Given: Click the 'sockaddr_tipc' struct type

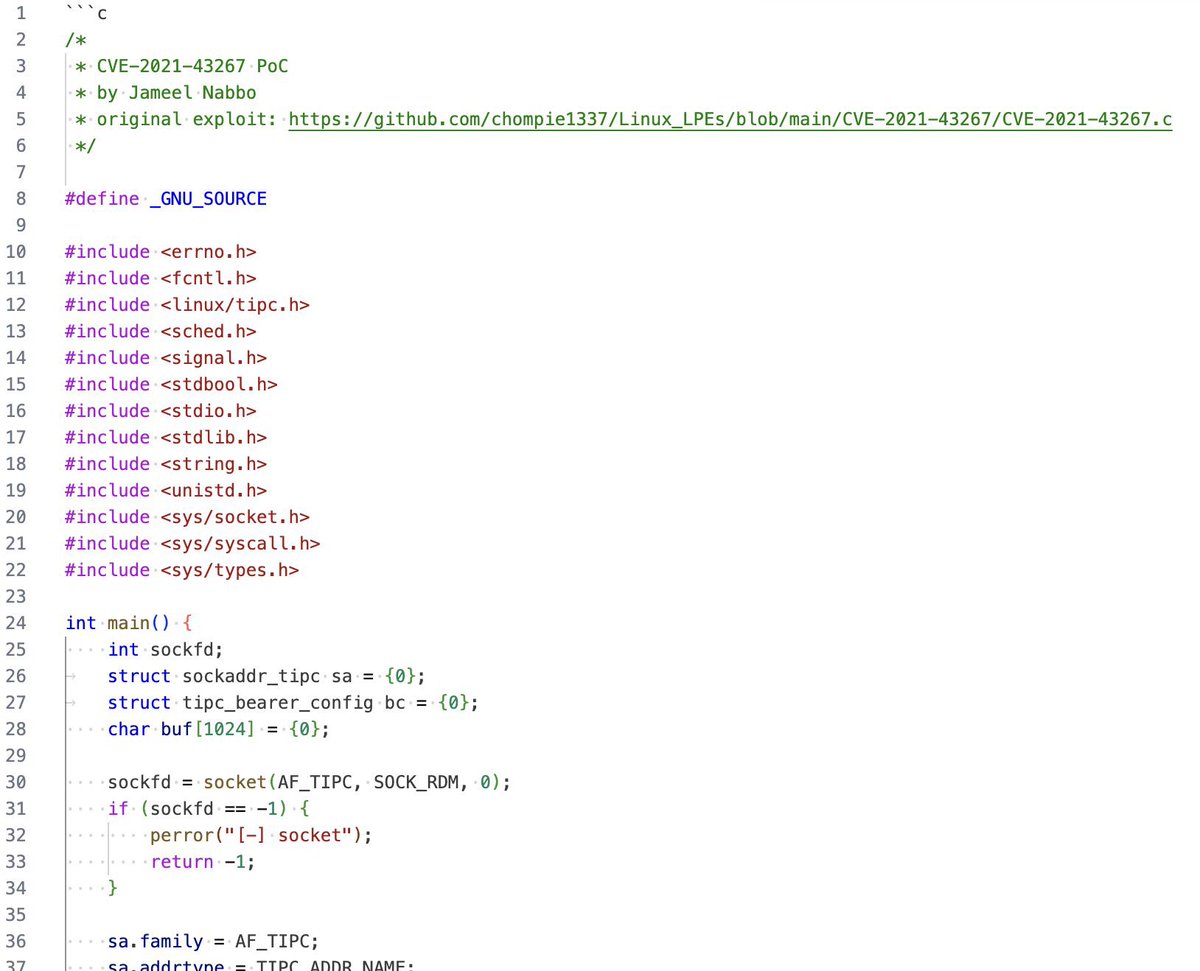Looking at the screenshot, I should coord(252,675).
